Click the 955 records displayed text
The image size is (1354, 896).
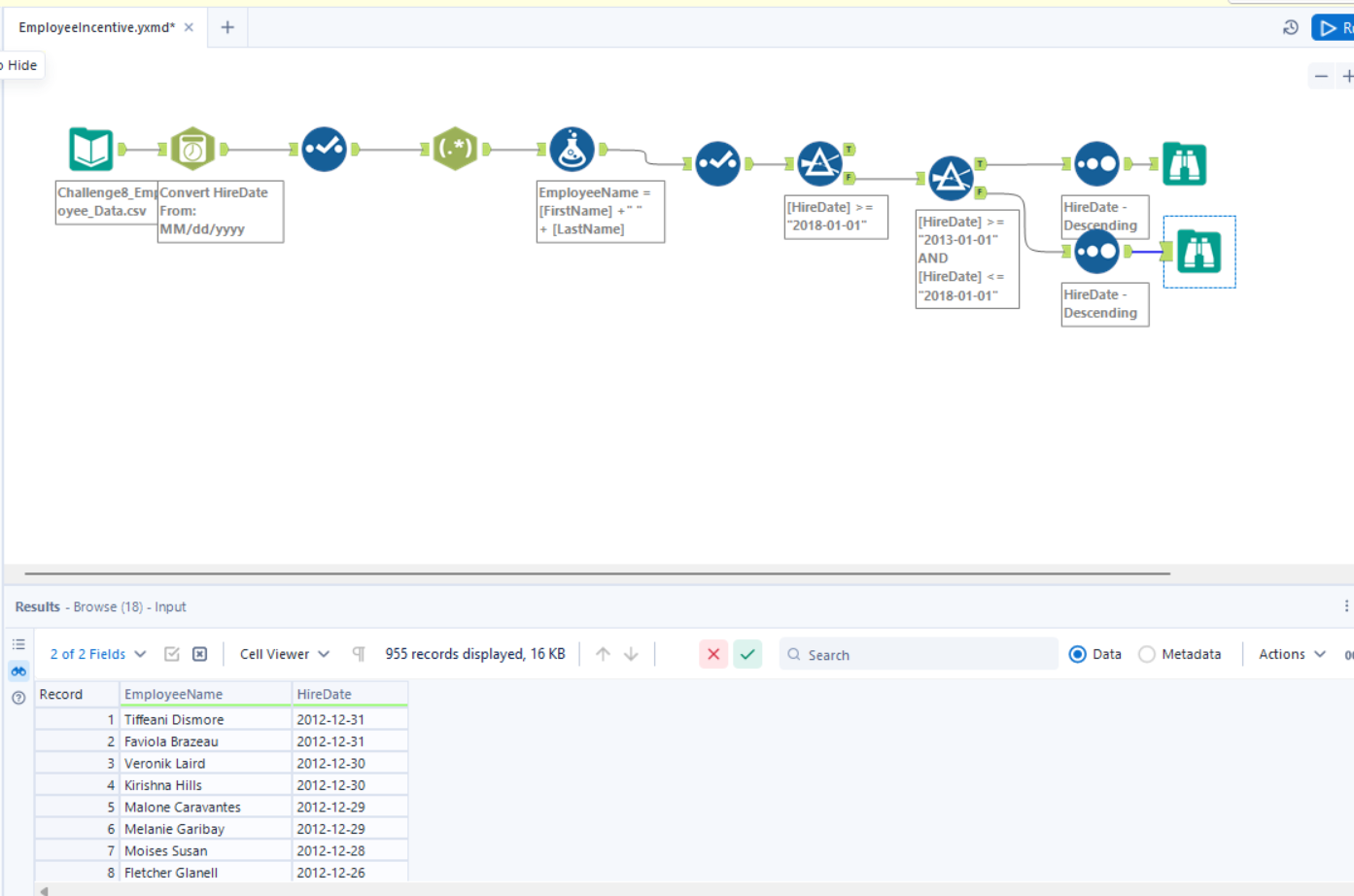[x=474, y=654]
